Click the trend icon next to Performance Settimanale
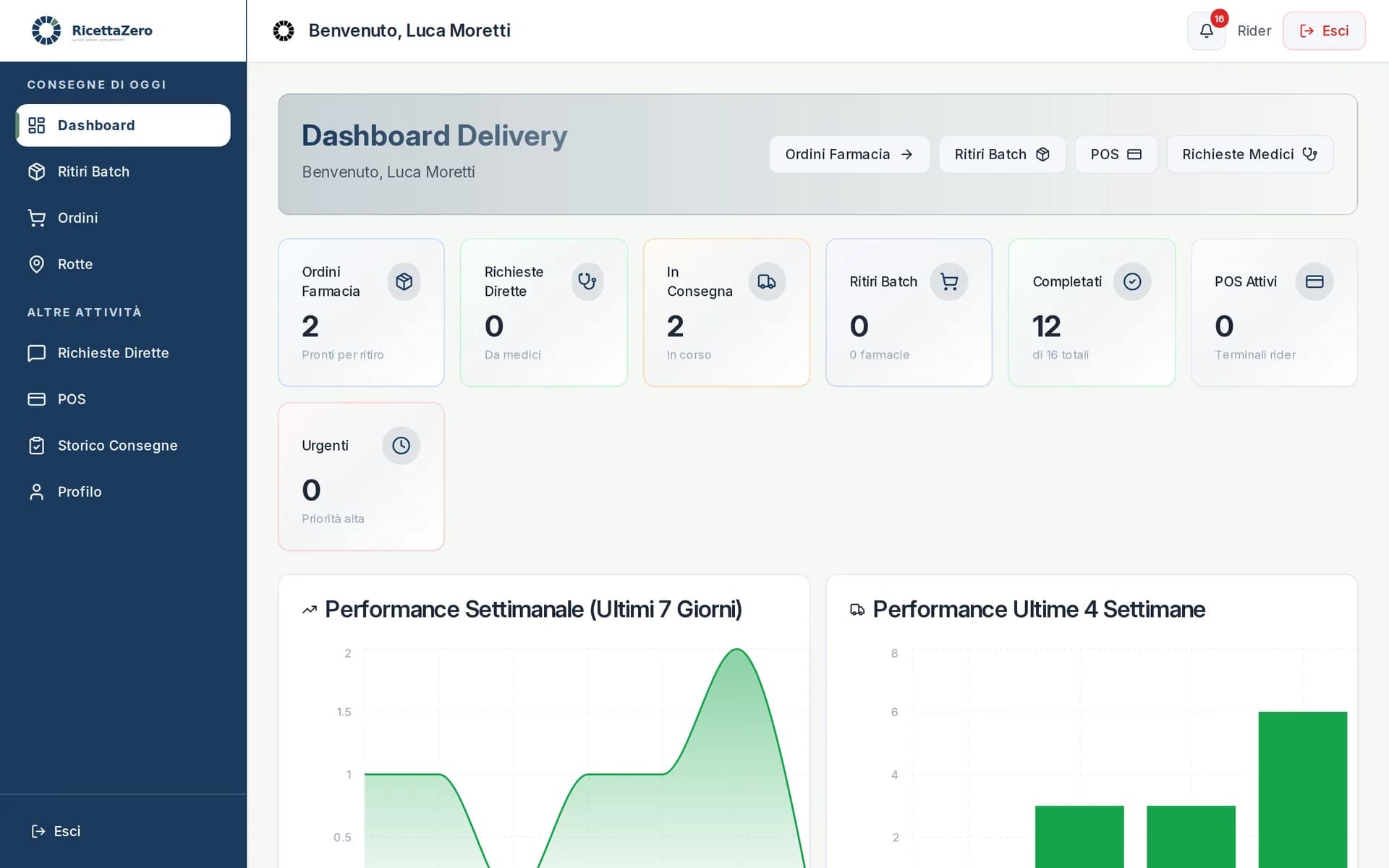Screen dimensions: 1389x868 tap(310, 610)
